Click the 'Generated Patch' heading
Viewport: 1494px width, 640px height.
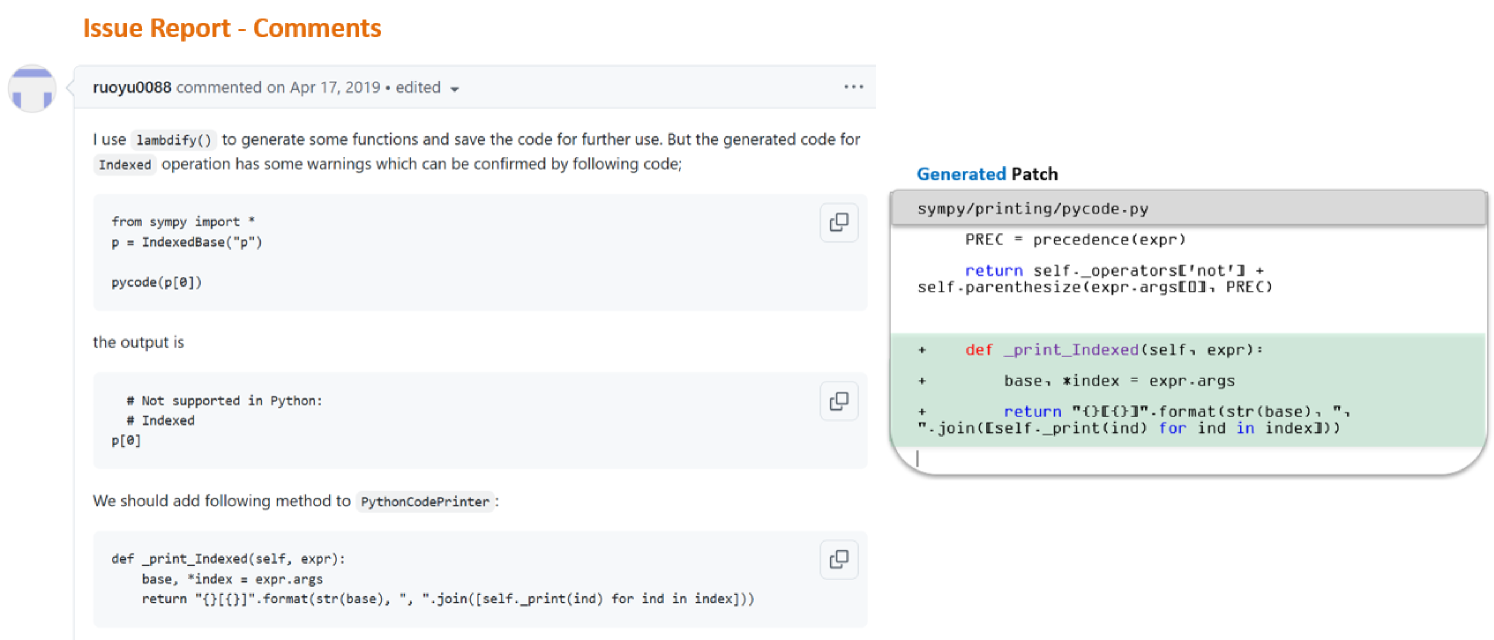pyautogui.click(x=986, y=174)
